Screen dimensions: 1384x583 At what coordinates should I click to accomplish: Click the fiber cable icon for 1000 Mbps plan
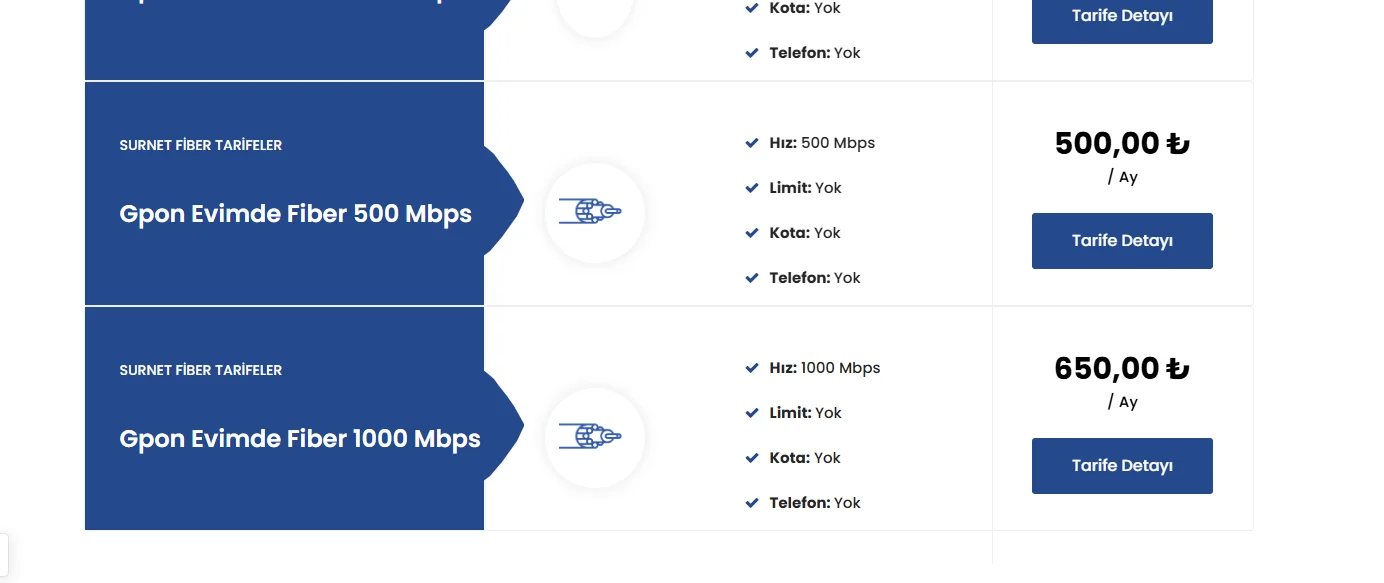[x=591, y=437]
